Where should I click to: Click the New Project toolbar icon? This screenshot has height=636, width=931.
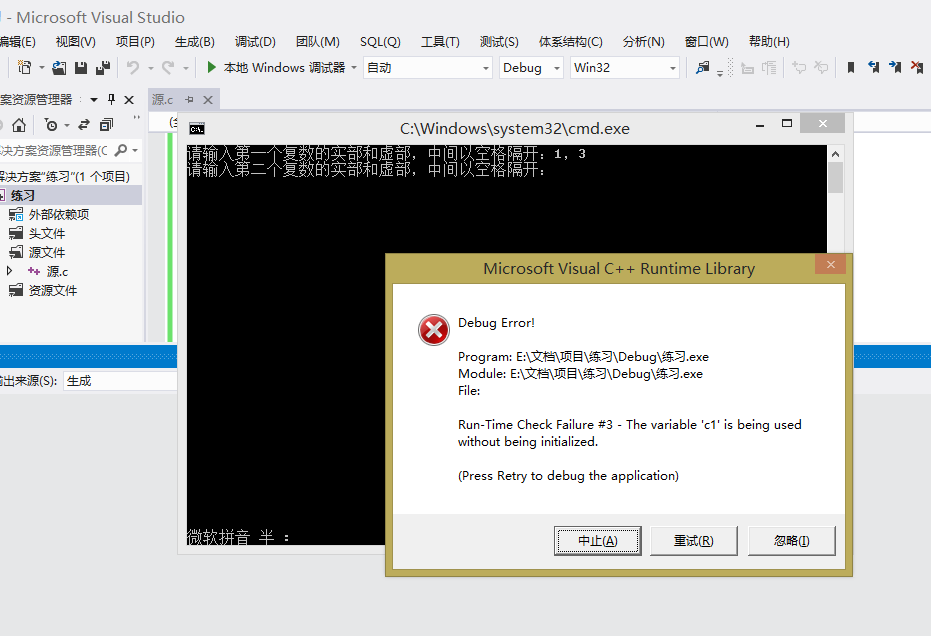(24, 68)
